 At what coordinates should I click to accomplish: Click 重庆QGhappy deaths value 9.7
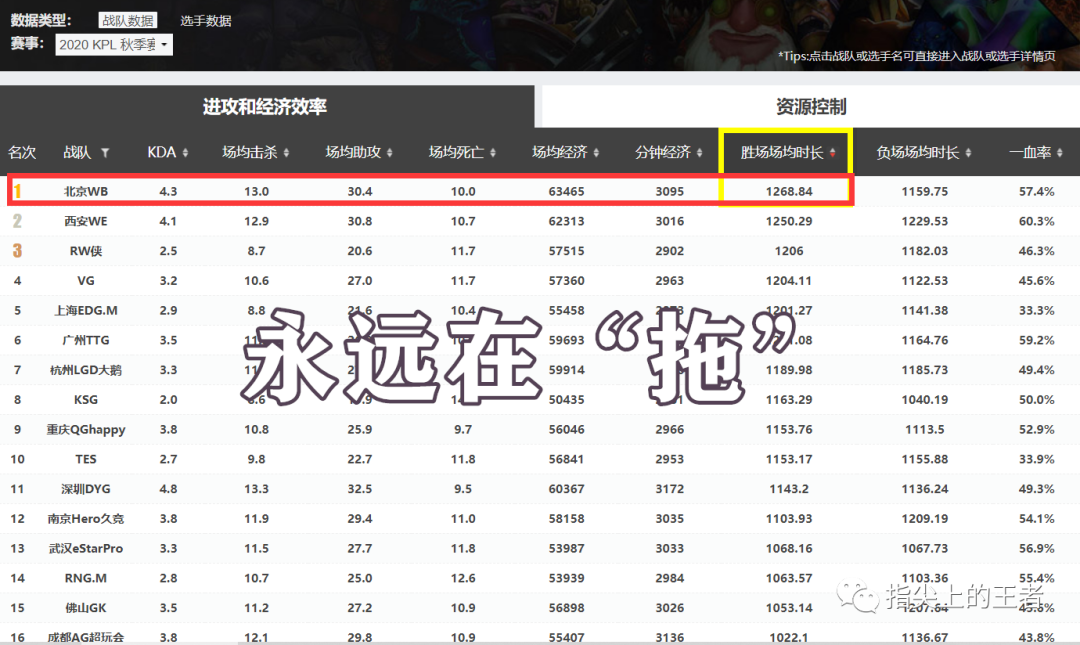coord(463,429)
